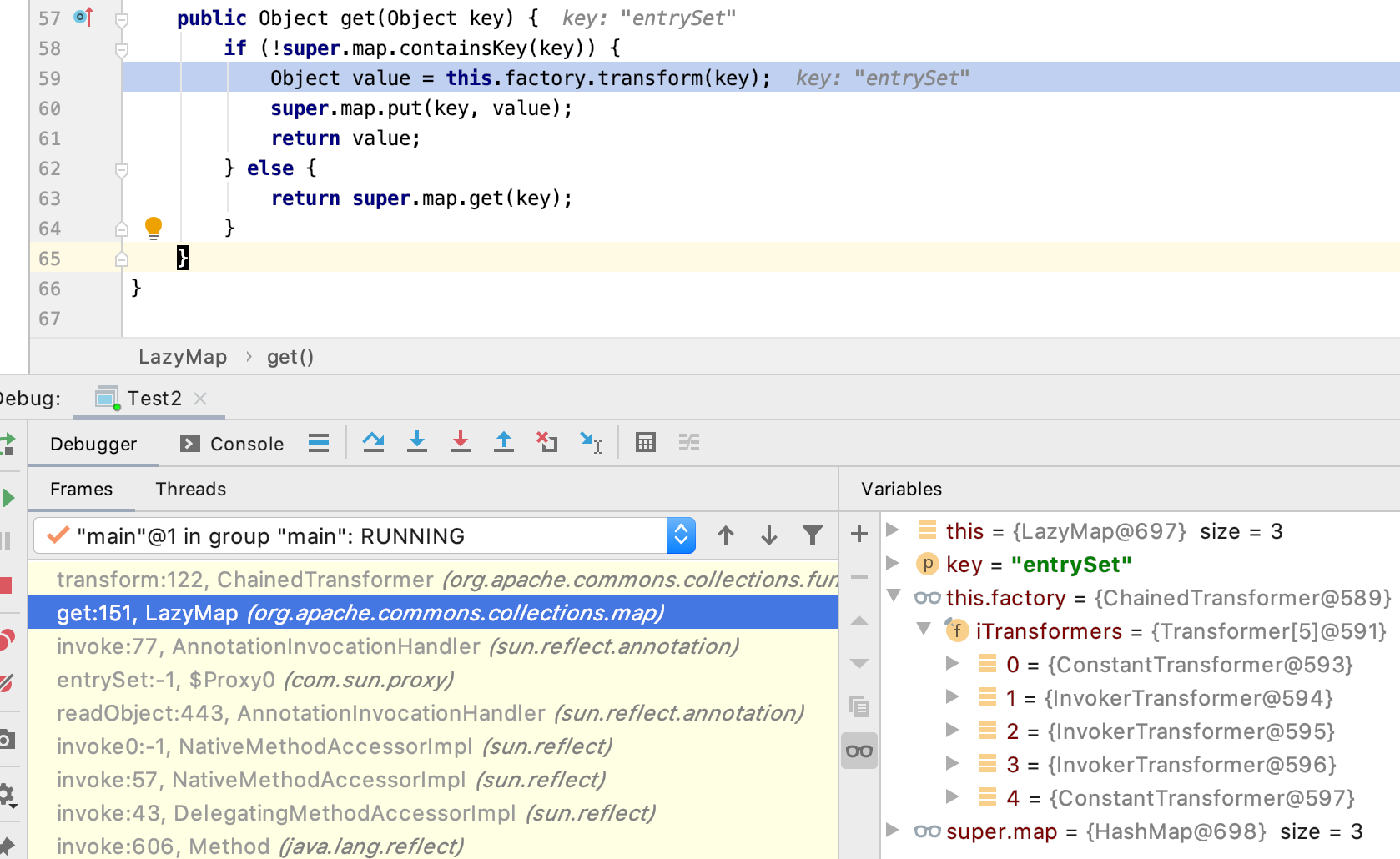This screenshot has height=859, width=1400.
Task: Click the Trace Current Stream Chain icon
Action: click(x=689, y=442)
